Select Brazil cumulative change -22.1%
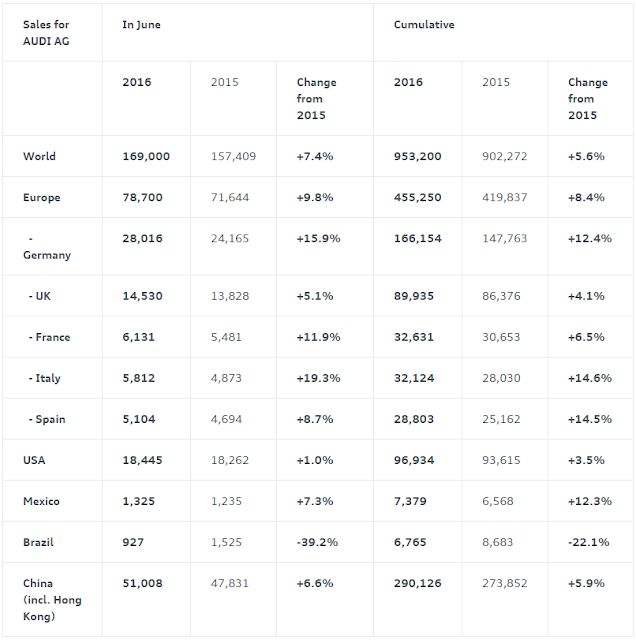Screen dimensions: 636x640 point(589,542)
